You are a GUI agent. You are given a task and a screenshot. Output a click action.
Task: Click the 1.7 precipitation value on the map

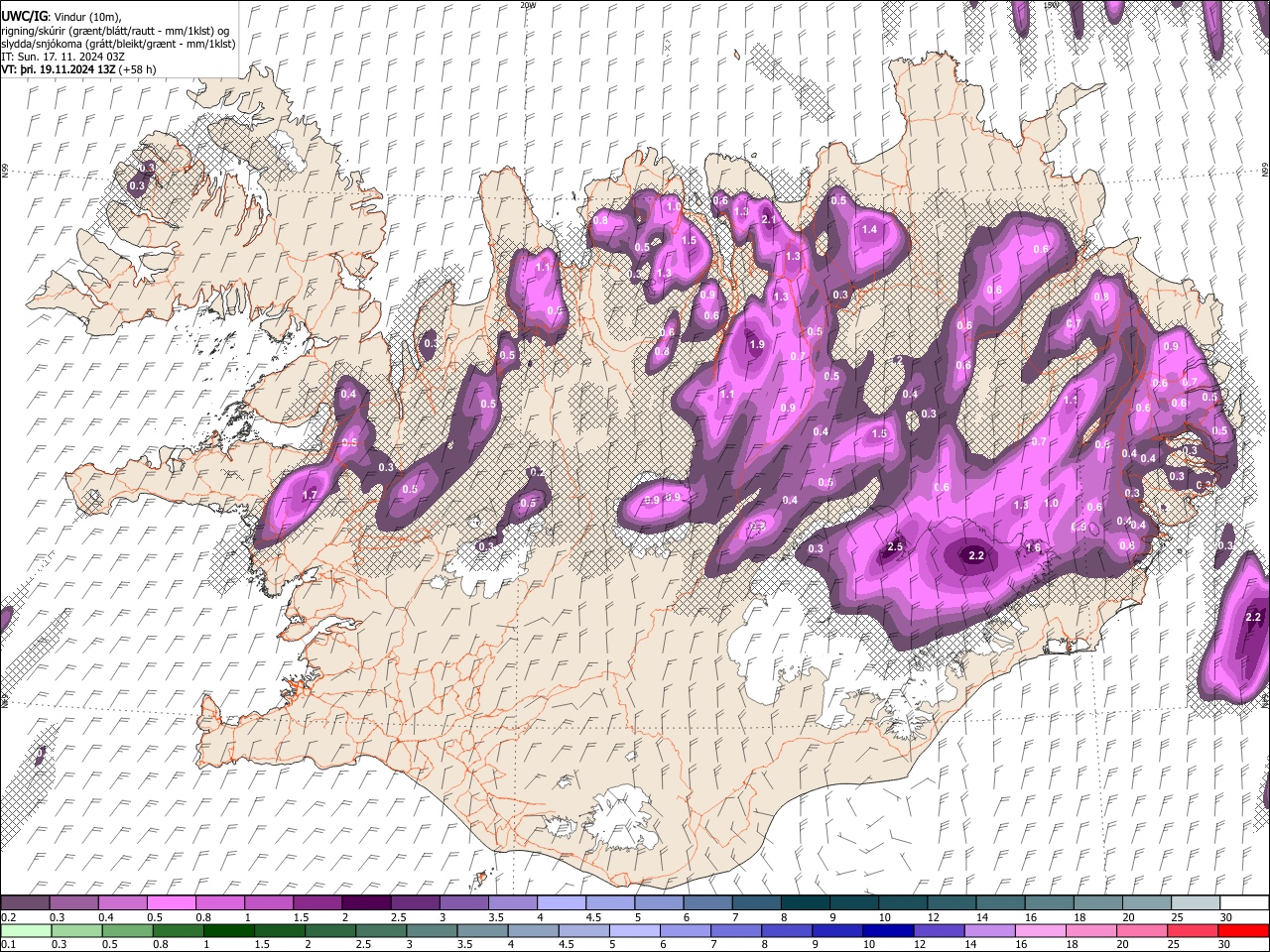tap(310, 495)
